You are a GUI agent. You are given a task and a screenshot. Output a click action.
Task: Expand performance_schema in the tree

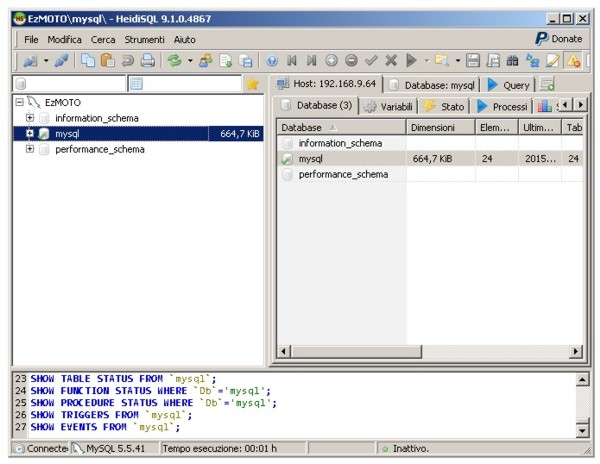point(29,149)
